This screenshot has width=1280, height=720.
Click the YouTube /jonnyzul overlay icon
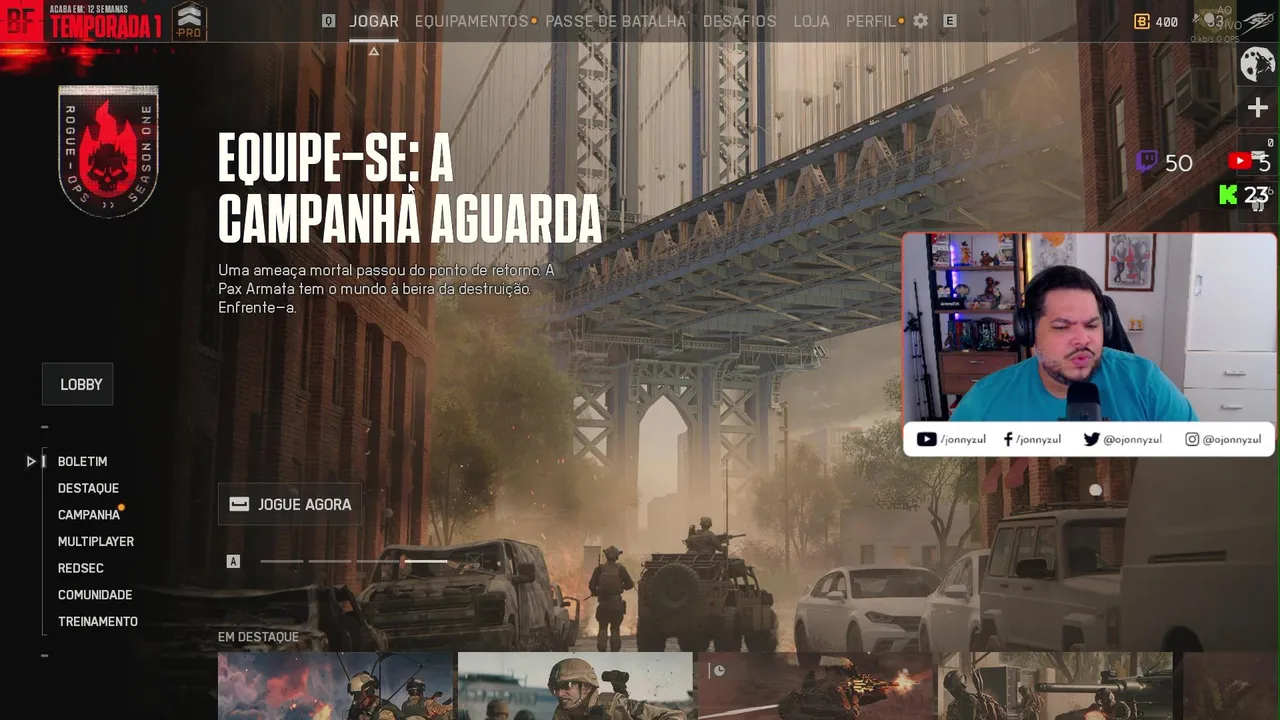pyautogui.click(x=927, y=439)
